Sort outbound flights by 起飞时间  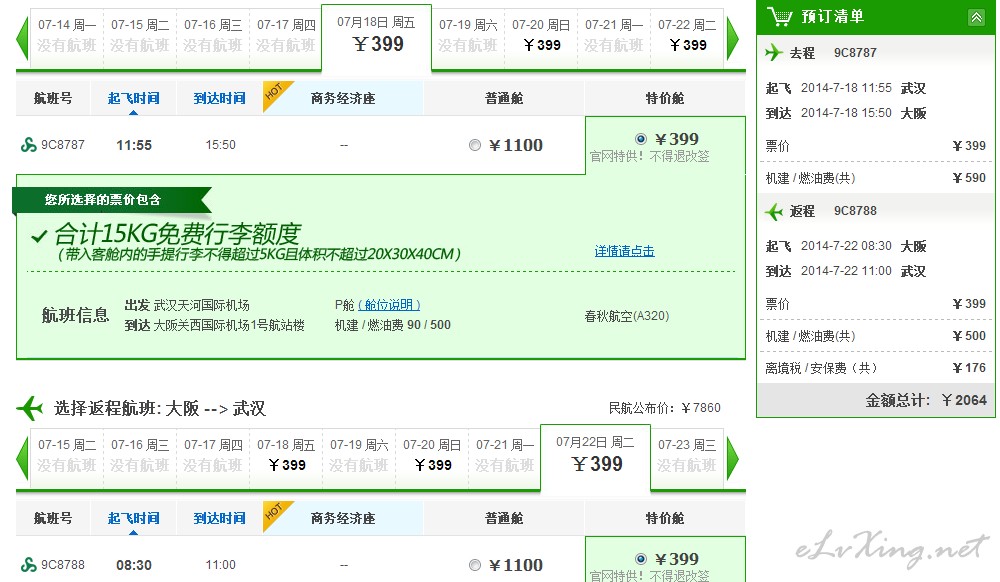(133, 98)
